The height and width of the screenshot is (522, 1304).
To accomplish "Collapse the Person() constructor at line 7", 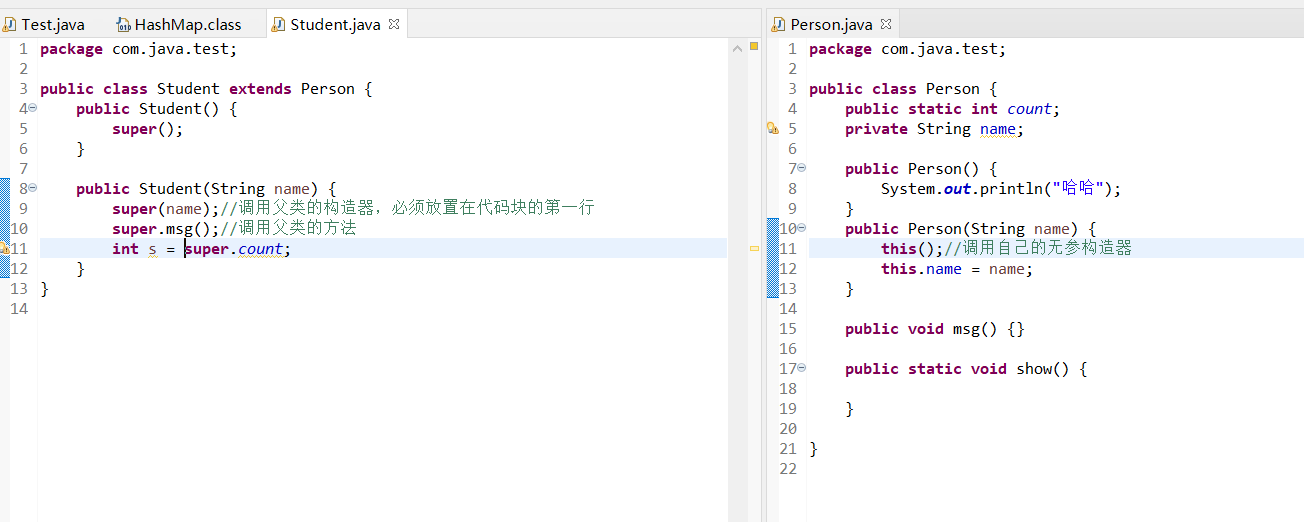I will tap(801, 168).
